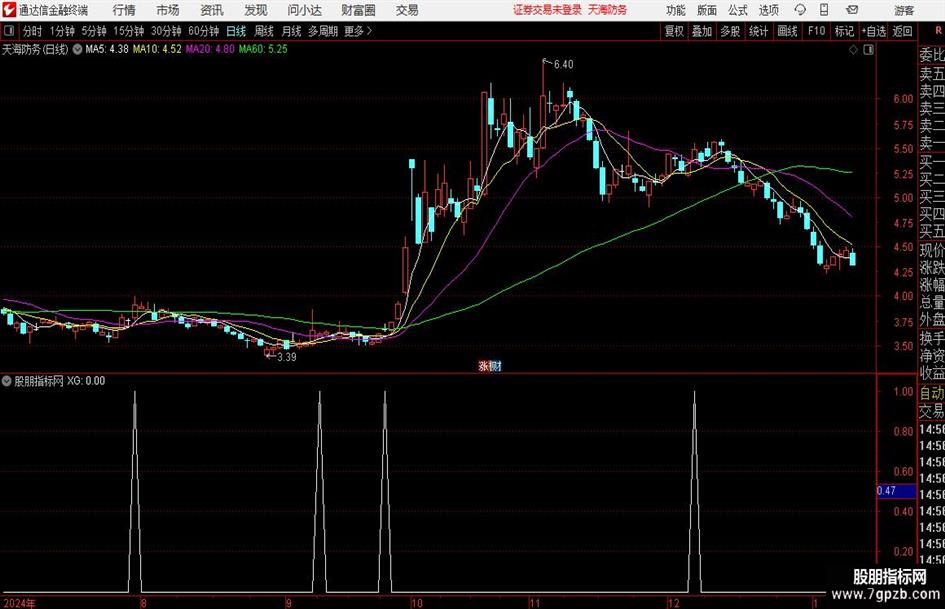This screenshot has height=609, width=945.
Task: Click the 6.00 price axis label
Action: coord(903,98)
